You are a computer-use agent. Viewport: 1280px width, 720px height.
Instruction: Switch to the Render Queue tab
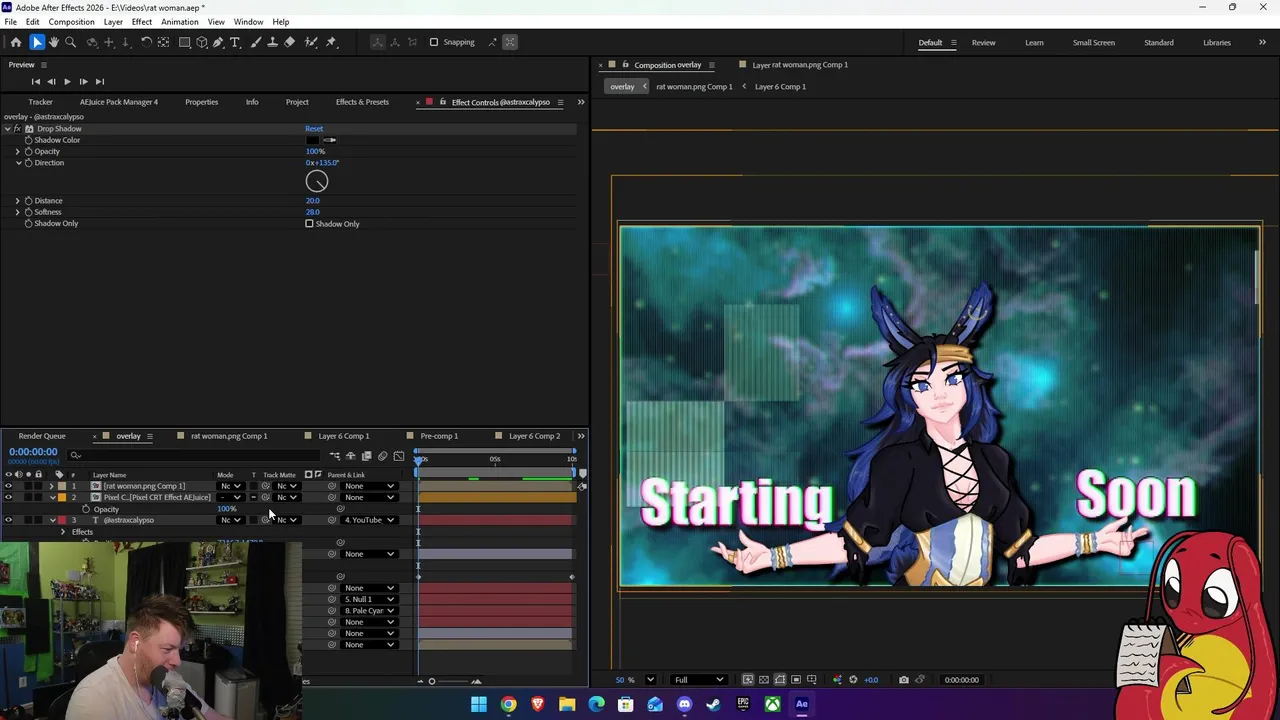(x=42, y=436)
